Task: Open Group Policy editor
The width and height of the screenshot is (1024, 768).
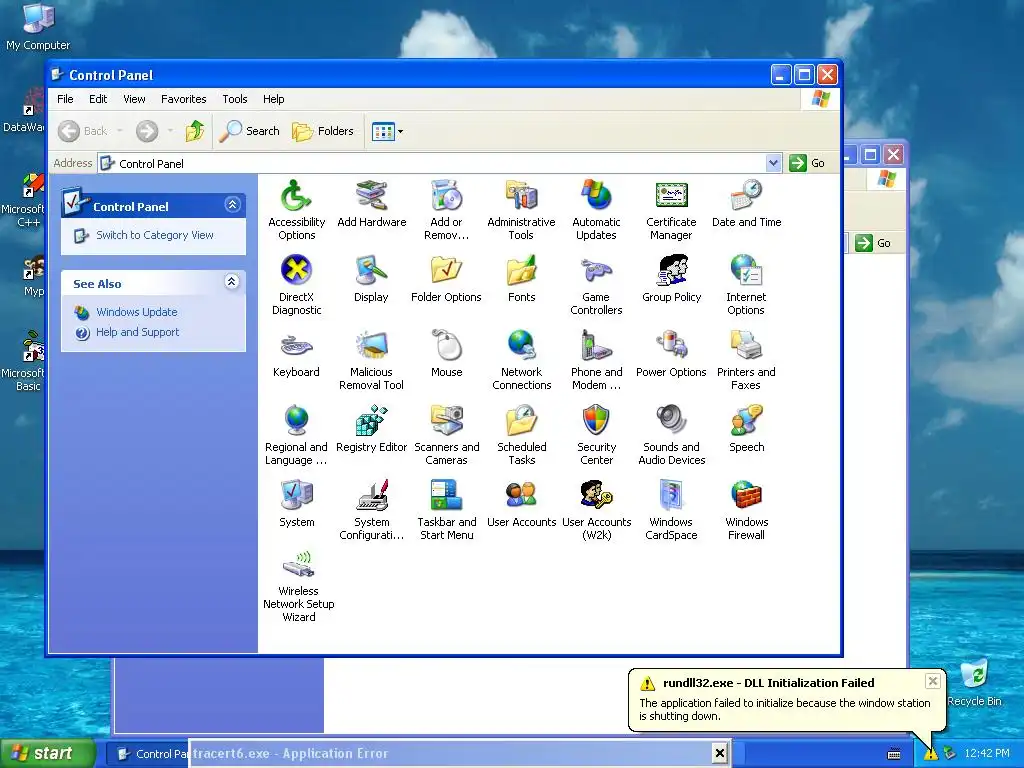Action: click(x=671, y=279)
